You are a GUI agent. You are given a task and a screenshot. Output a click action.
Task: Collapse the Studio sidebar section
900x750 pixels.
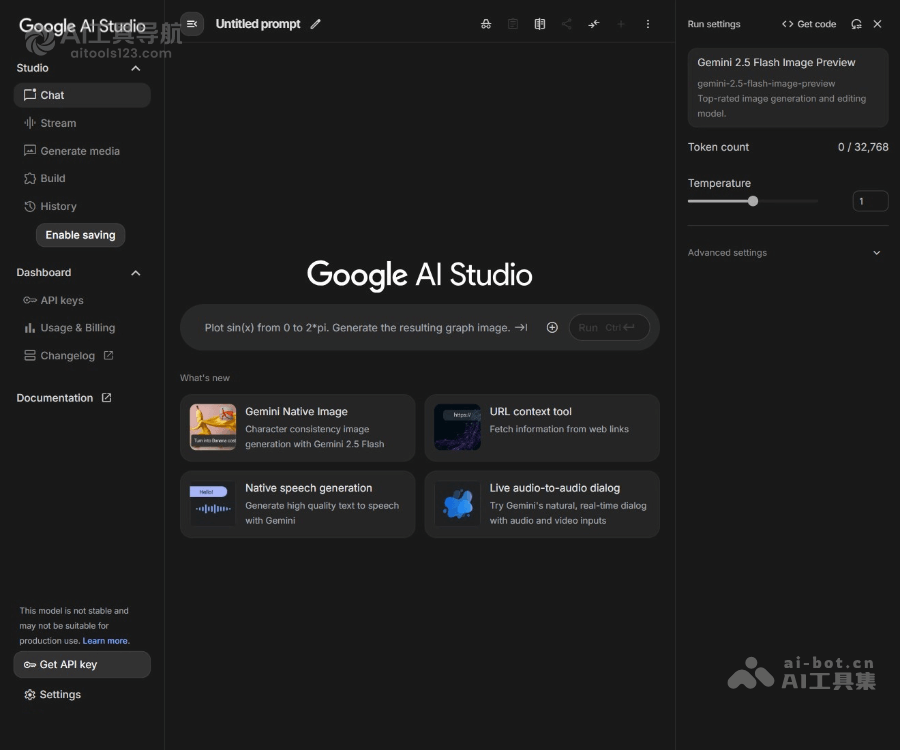point(135,68)
